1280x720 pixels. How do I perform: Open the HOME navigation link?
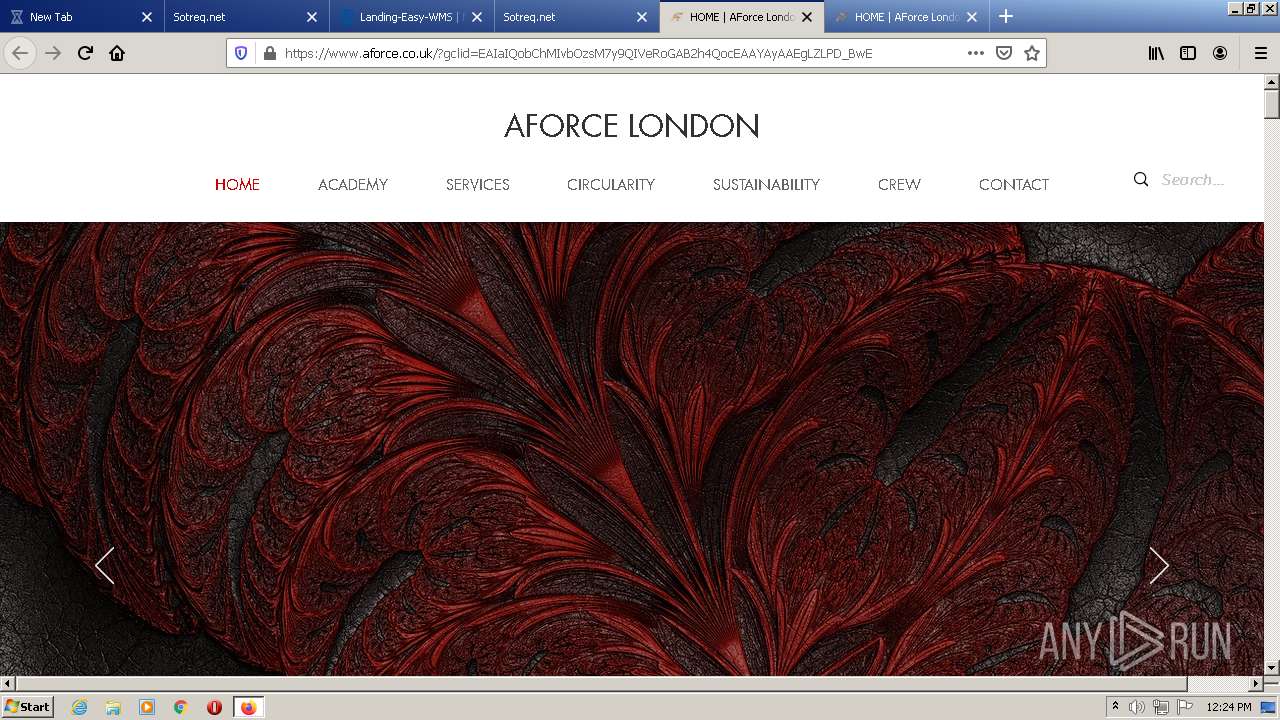tap(237, 184)
